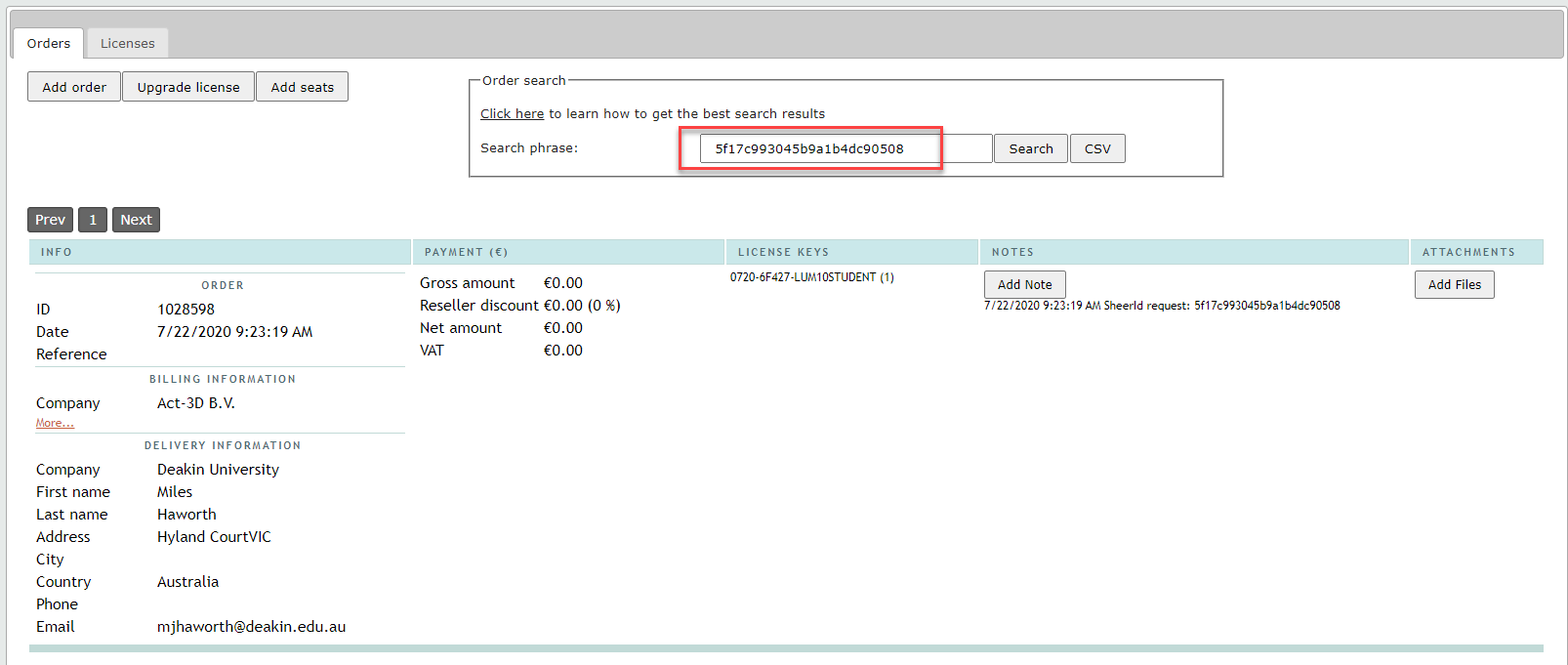
Task: Focus the Search phrase input field
Action: click(845, 148)
